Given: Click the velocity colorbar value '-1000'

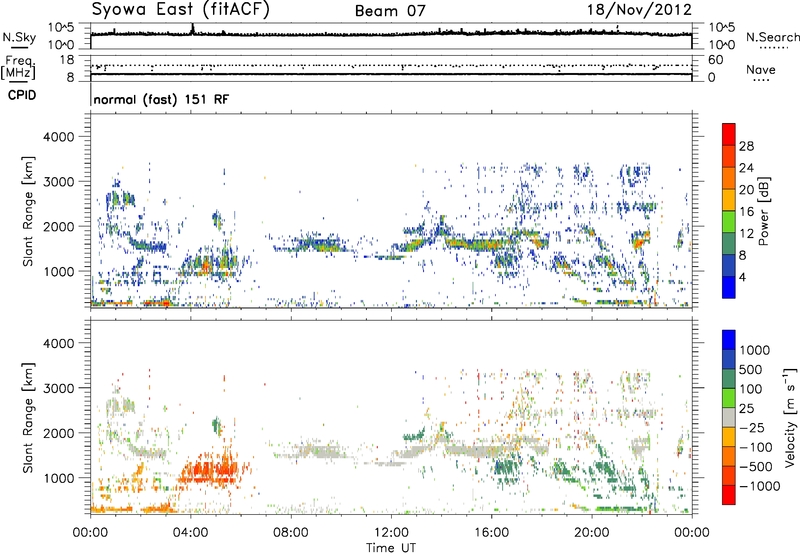Looking at the screenshot, I should pyautogui.click(x=759, y=486).
